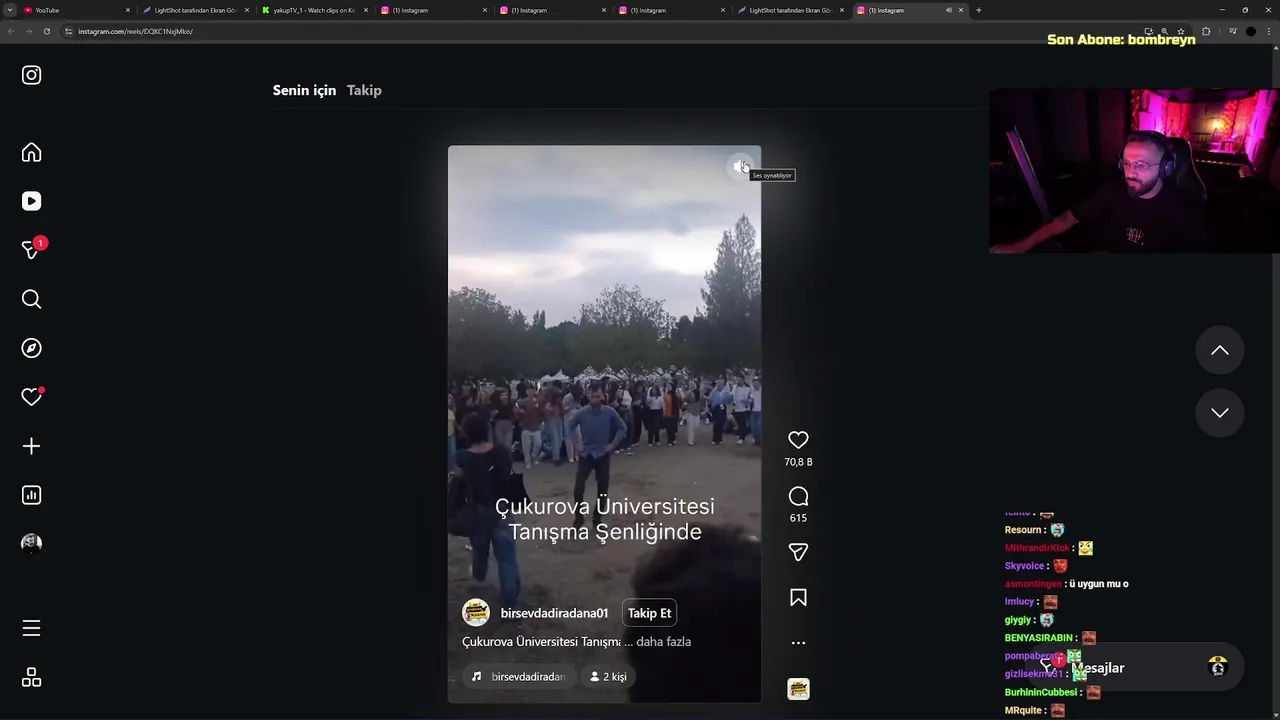Open your profile from the sidebar avatar

tap(31, 543)
